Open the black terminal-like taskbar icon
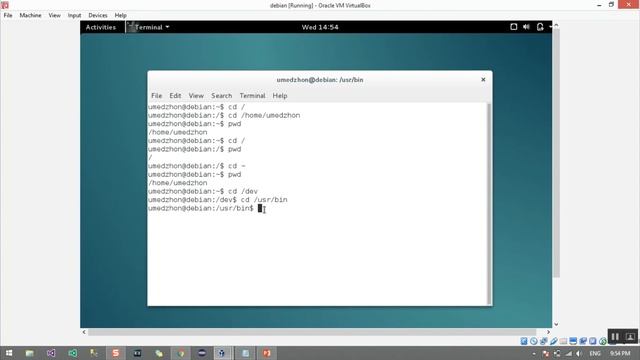Image resolution: width=640 pixels, height=360 pixels. click(x=138, y=353)
